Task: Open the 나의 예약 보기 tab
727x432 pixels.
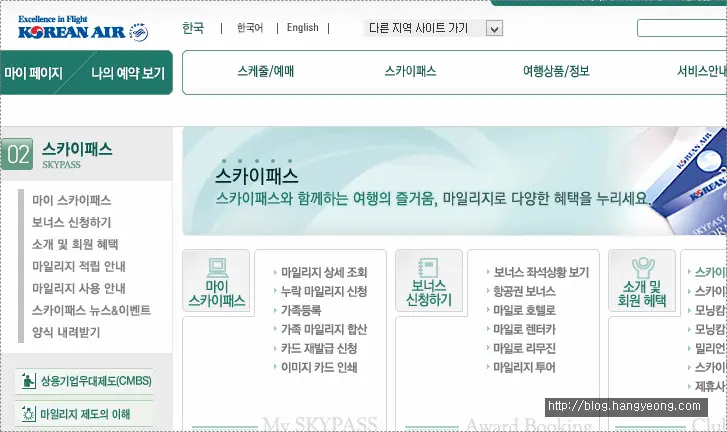Action: pyautogui.click(x=128, y=73)
